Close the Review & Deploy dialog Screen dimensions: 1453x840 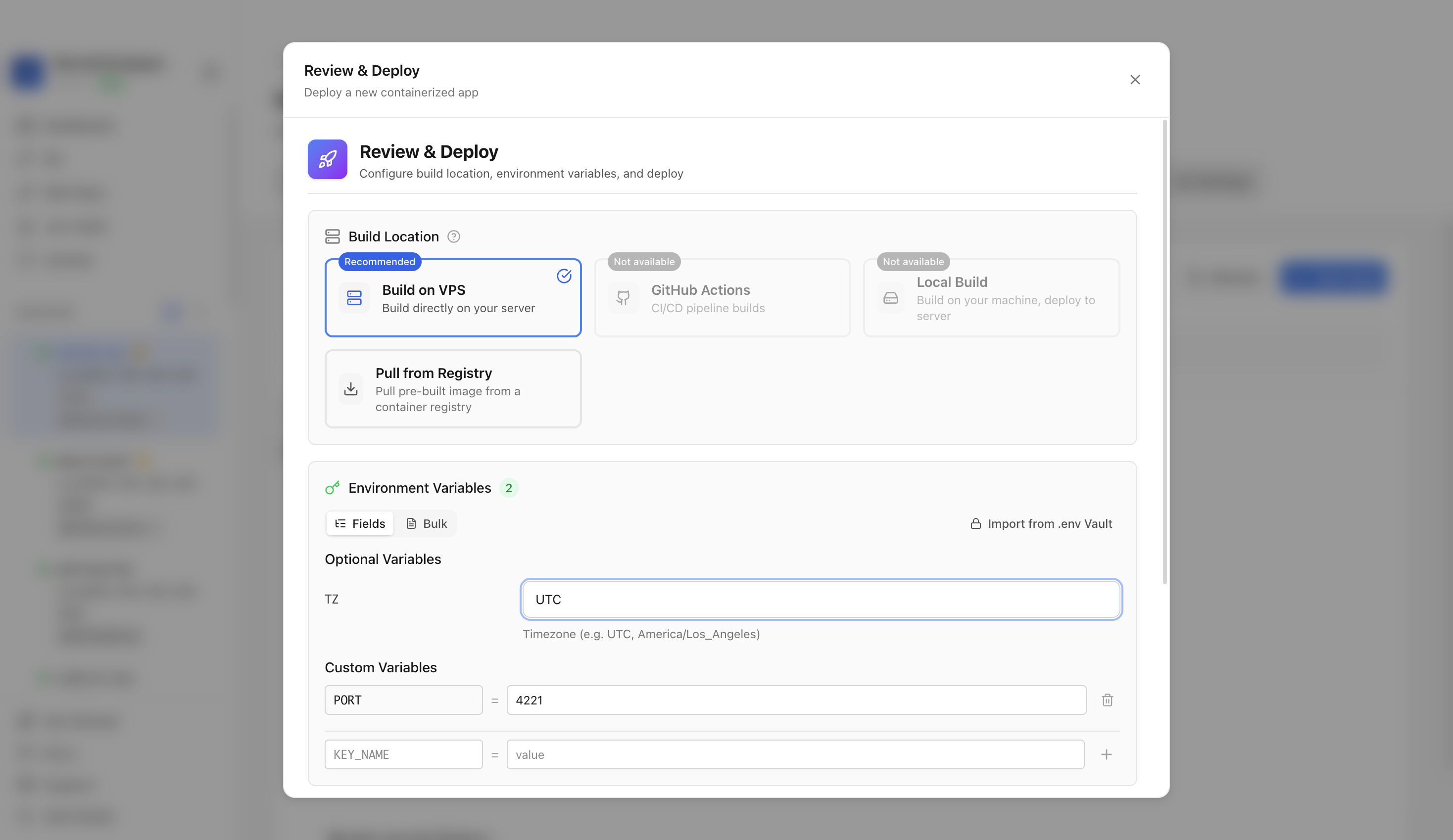click(x=1135, y=80)
